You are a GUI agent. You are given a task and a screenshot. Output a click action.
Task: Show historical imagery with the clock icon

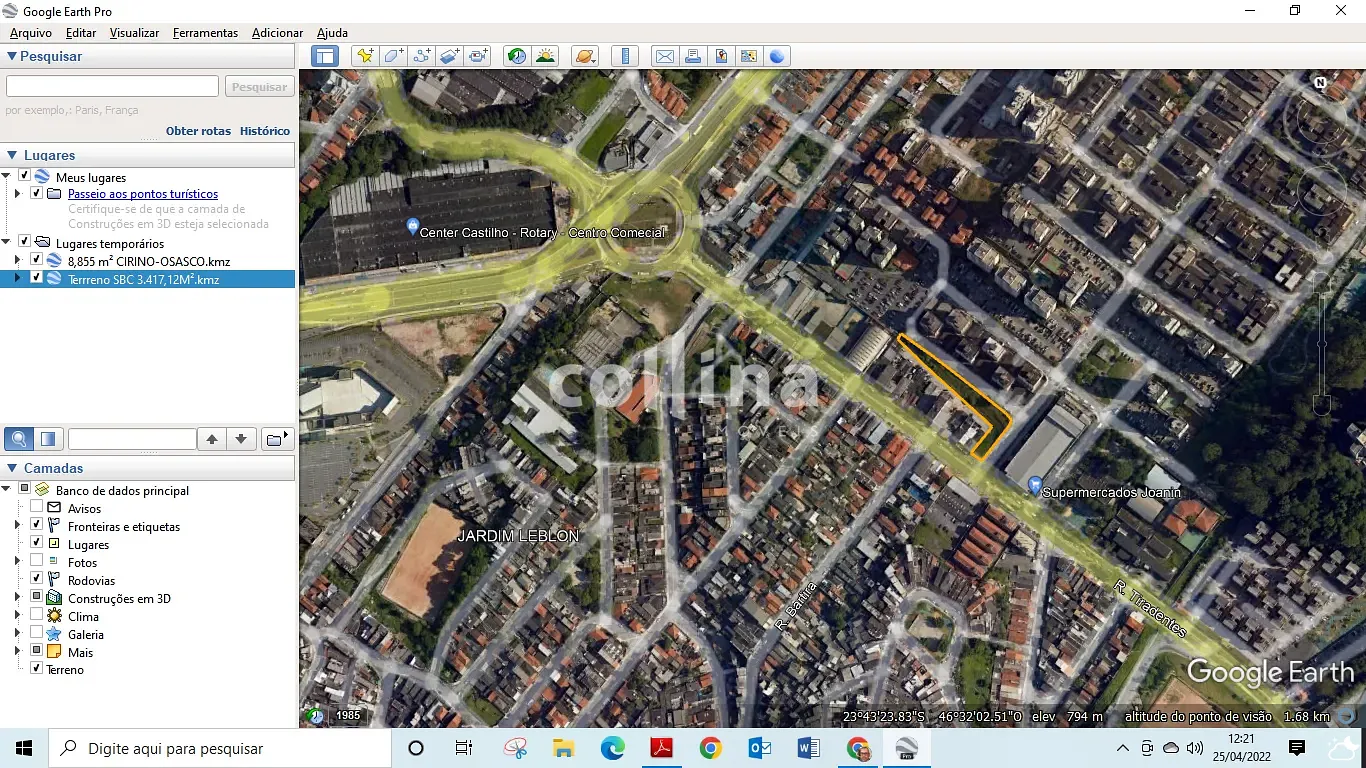pos(517,56)
